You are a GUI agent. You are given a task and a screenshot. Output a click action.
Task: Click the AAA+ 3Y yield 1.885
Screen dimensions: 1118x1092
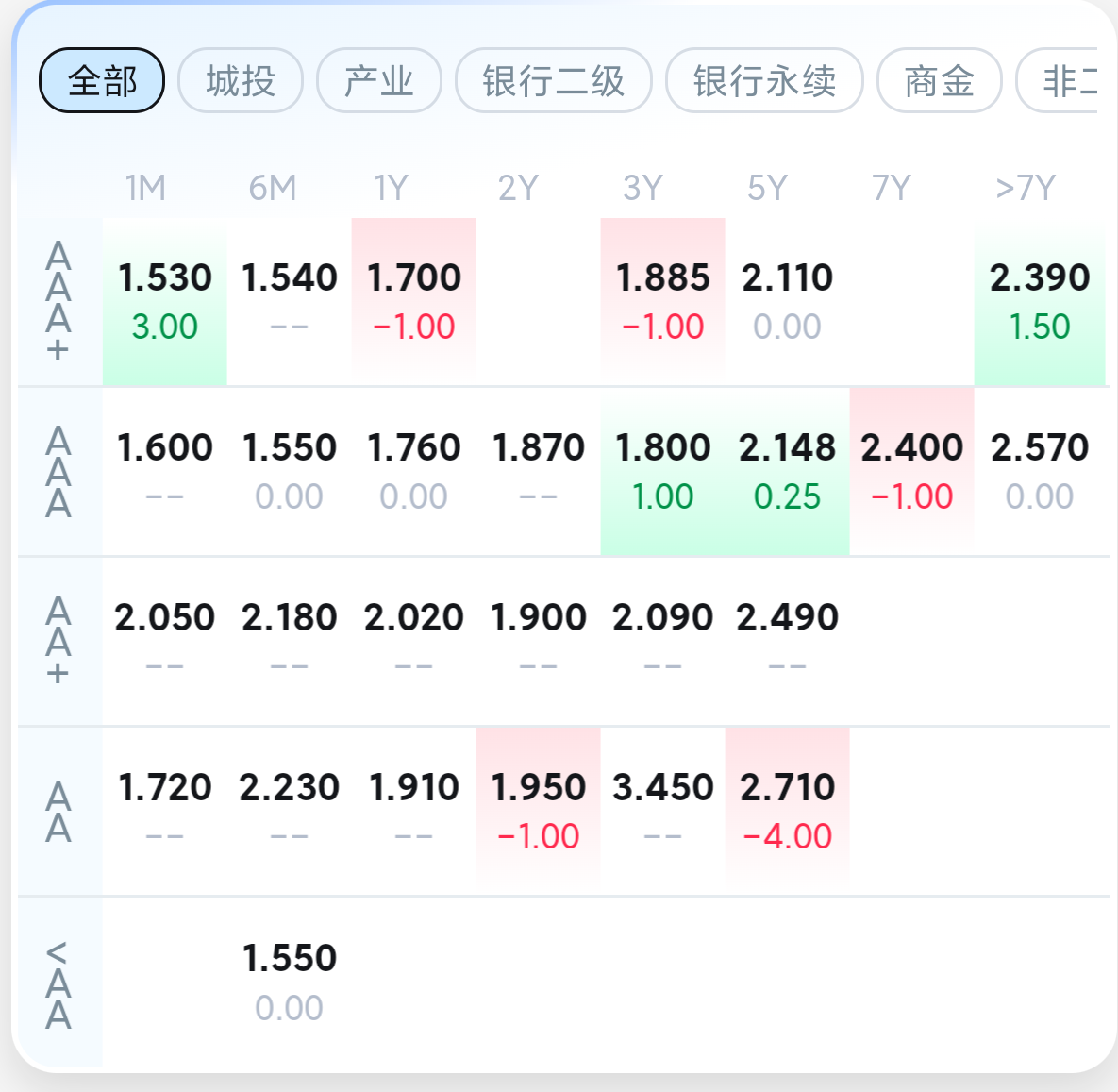click(662, 301)
